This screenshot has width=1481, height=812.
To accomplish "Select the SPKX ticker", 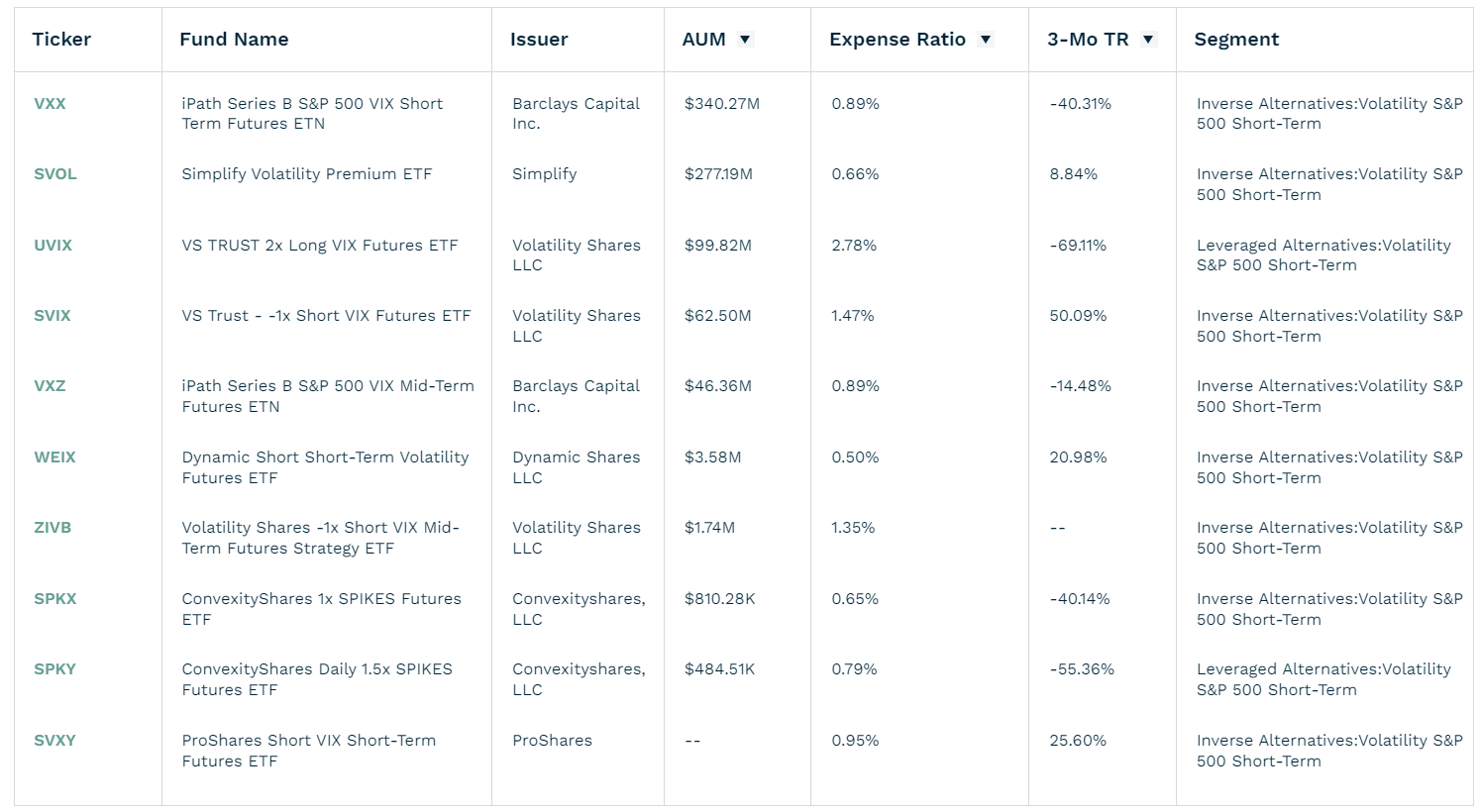I will pos(54,598).
